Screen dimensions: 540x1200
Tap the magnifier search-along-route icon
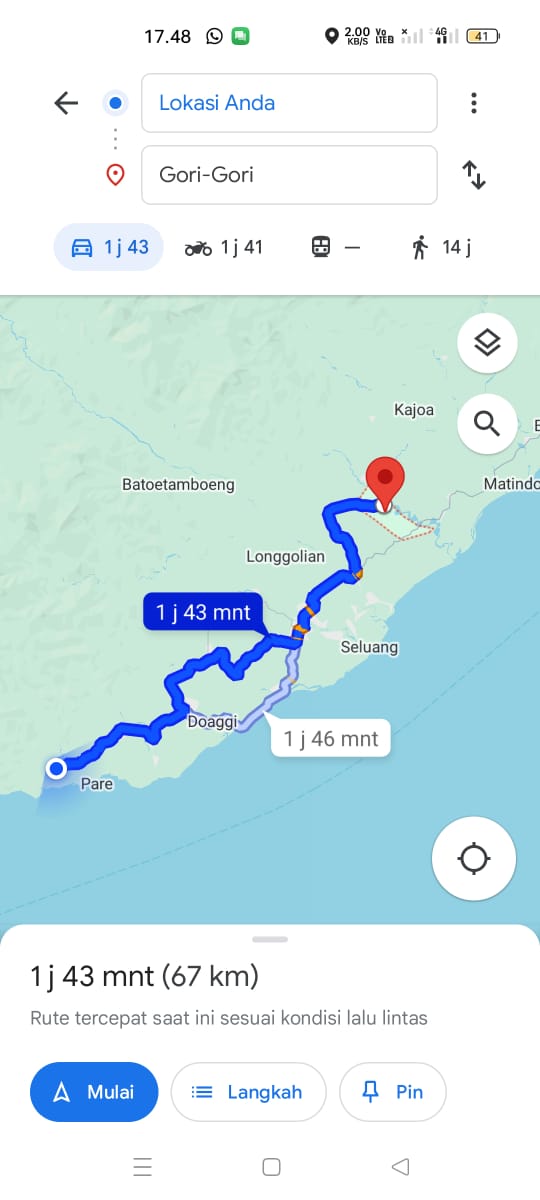click(487, 423)
